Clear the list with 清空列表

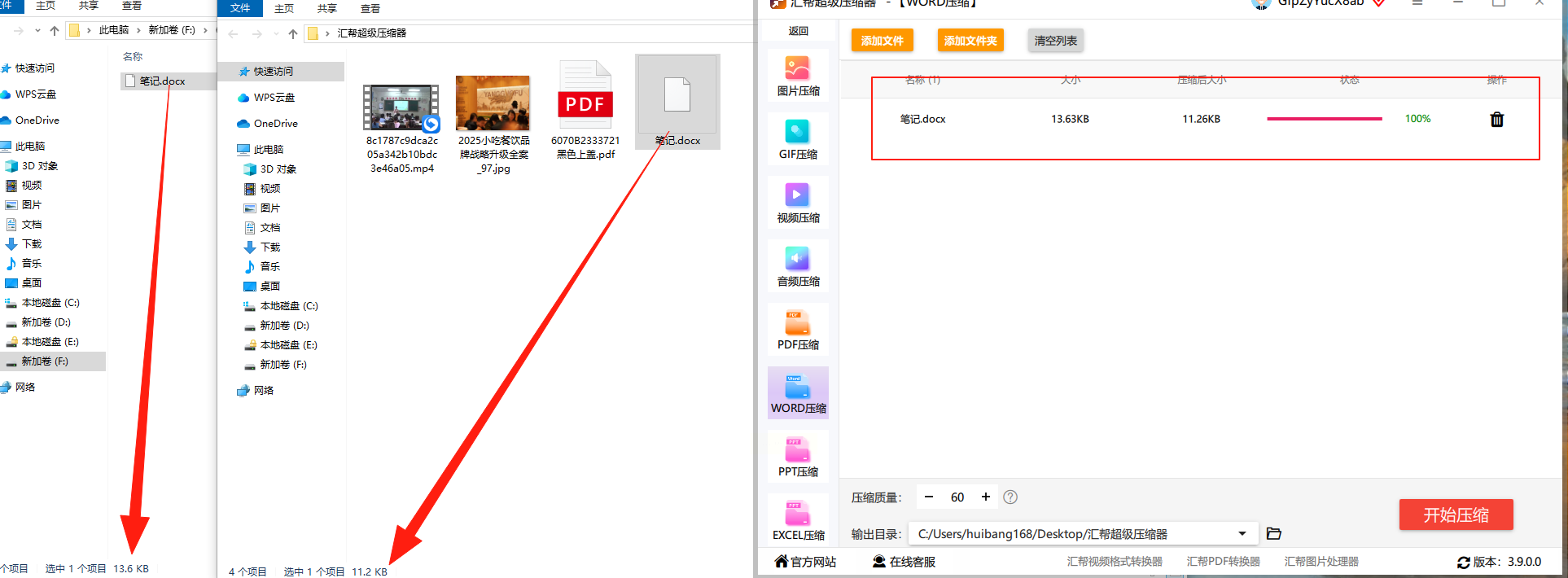(x=1055, y=41)
